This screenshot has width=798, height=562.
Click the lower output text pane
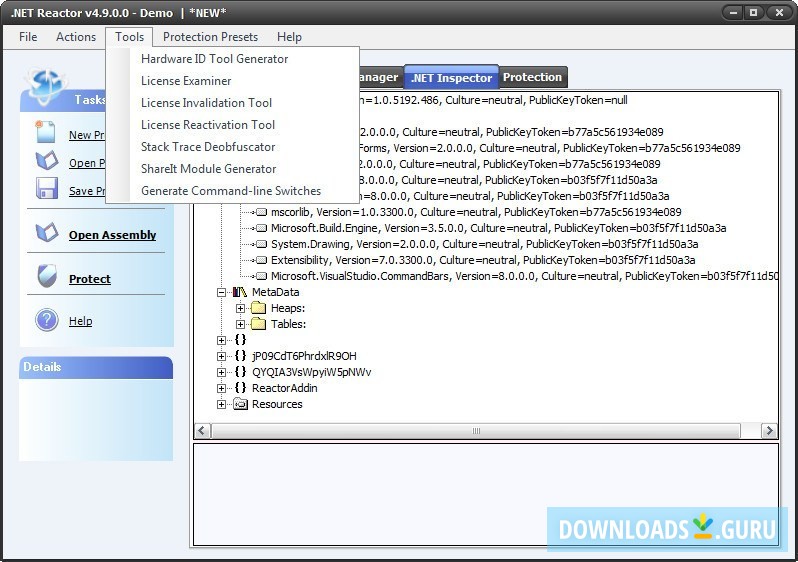pyautogui.click(x=486, y=494)
